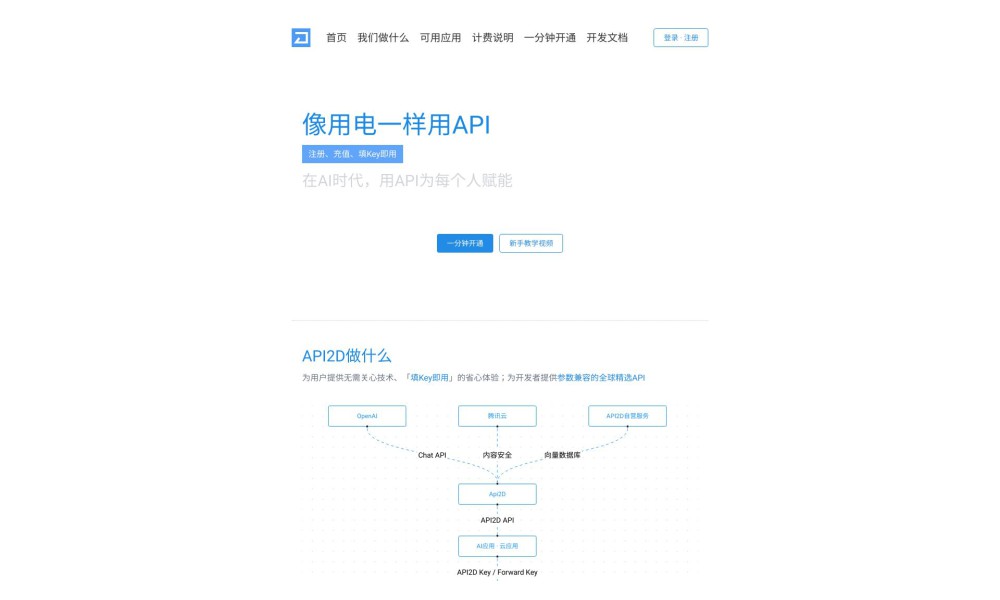Select 一分钟开通 in the top navigation
This screenshot has width=1000, height=600.
(x=550, y=38)
